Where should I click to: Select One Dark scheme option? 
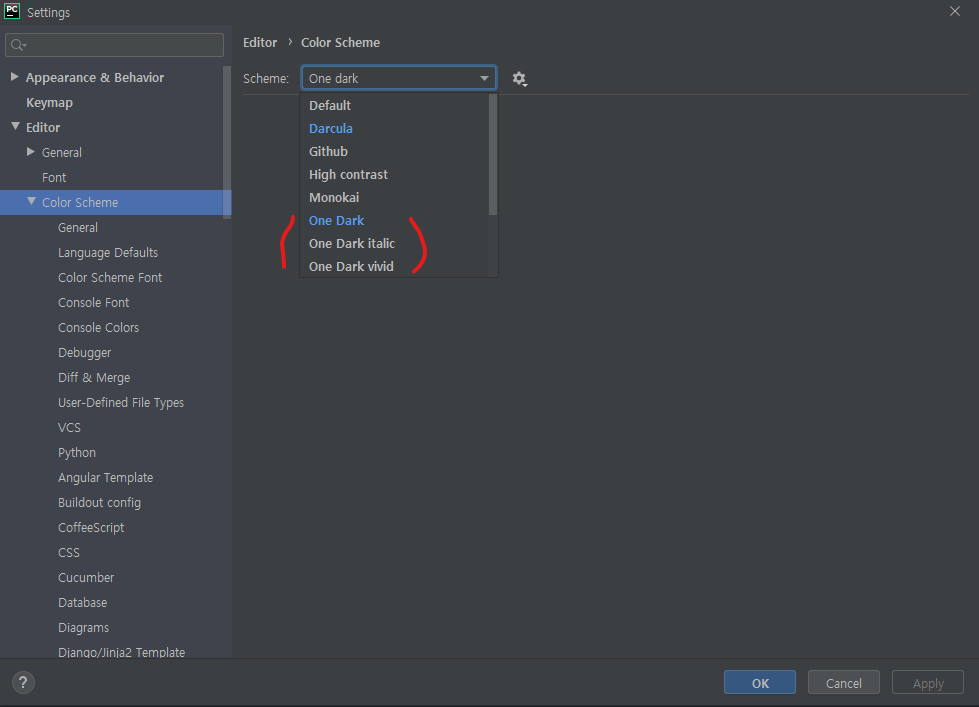coord(395,220)
